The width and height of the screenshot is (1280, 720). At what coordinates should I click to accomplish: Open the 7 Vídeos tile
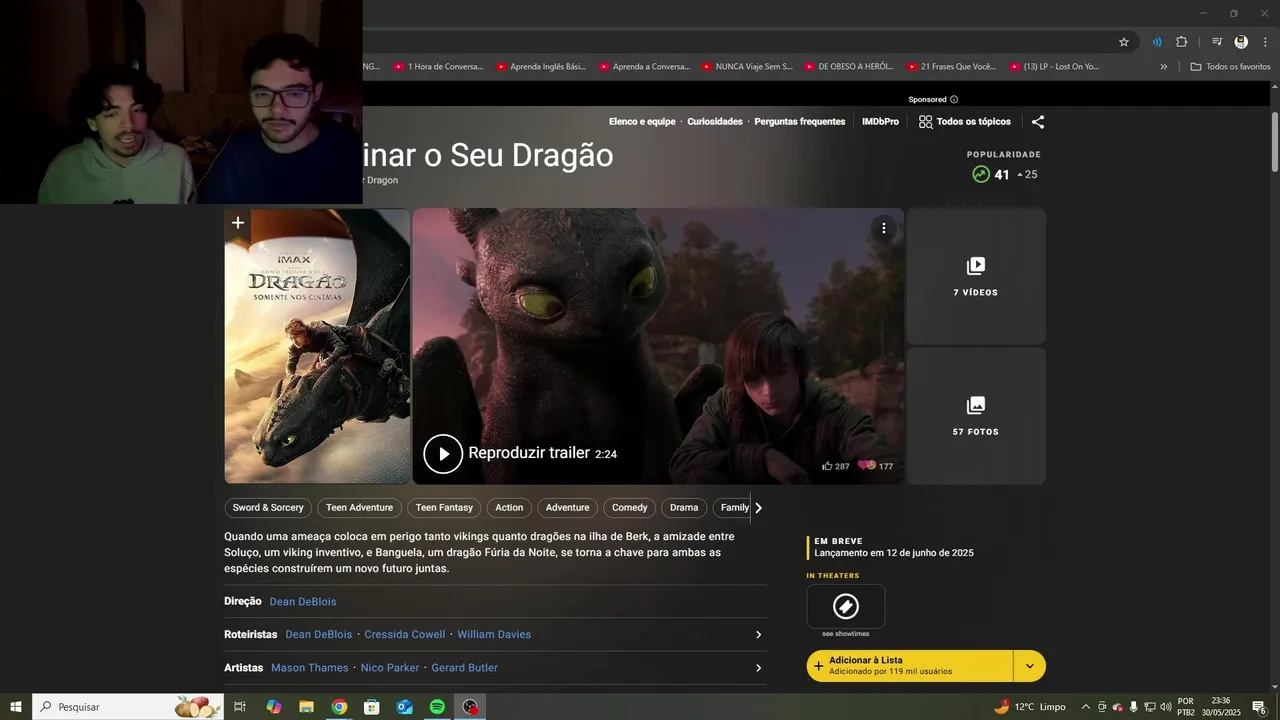pos(976,276)
